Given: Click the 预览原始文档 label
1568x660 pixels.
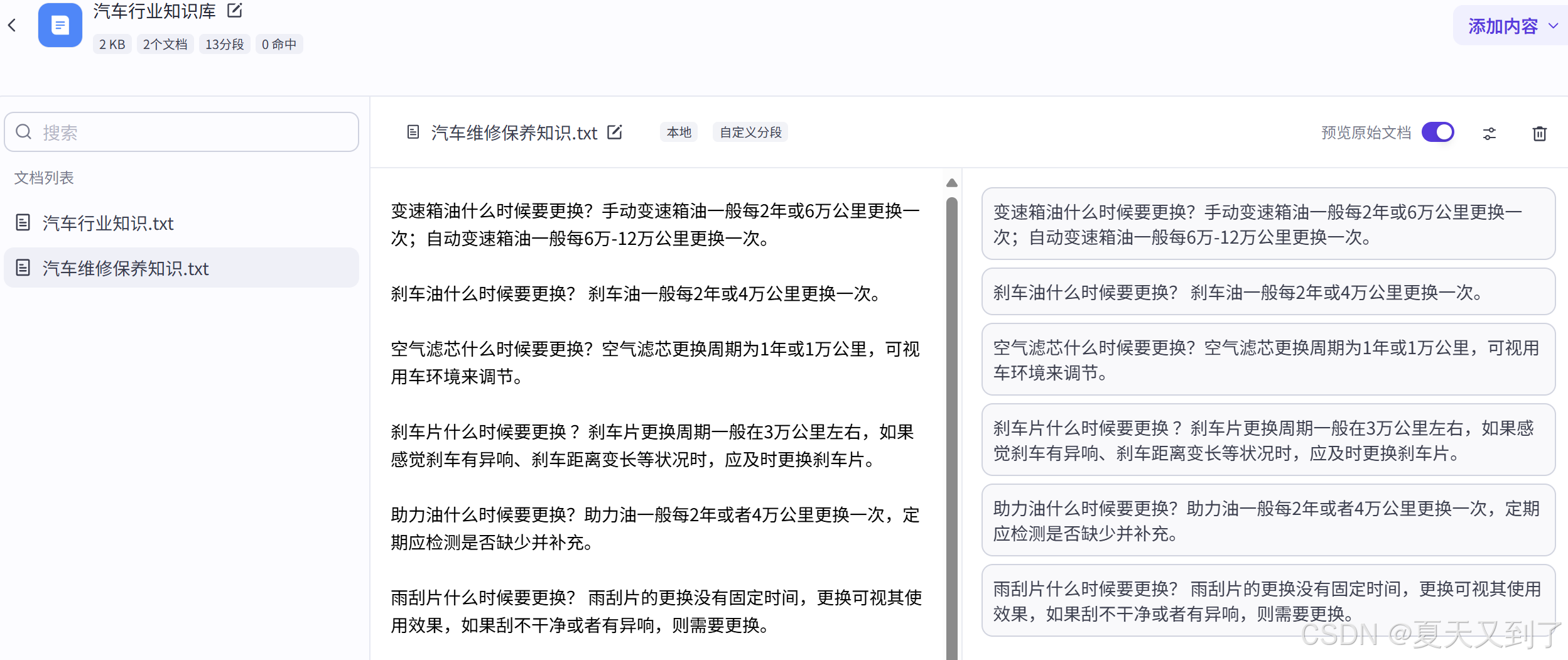Looking at the screenshot, I should click(1366, 133).
